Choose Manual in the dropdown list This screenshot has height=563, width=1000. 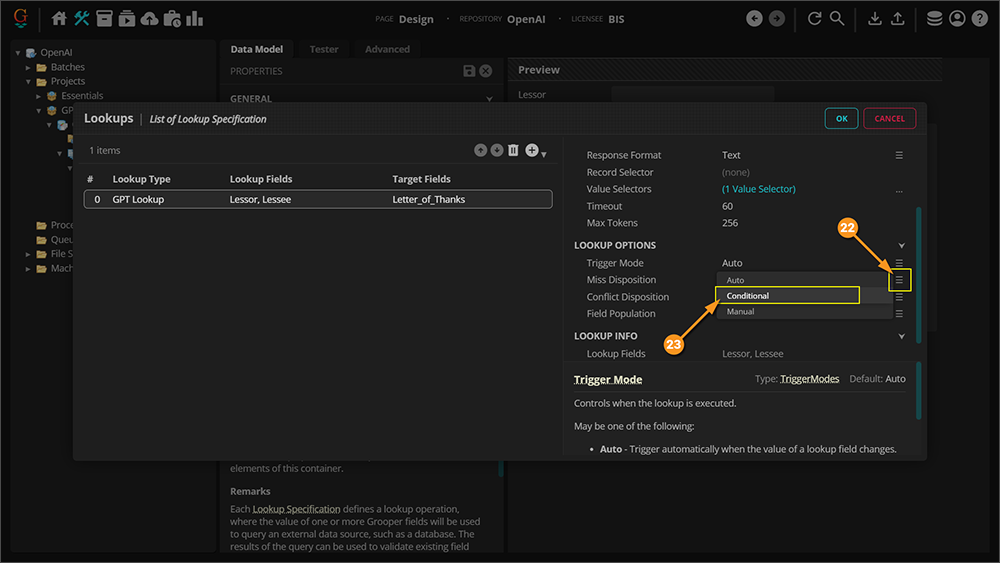[x=741, y=312]
